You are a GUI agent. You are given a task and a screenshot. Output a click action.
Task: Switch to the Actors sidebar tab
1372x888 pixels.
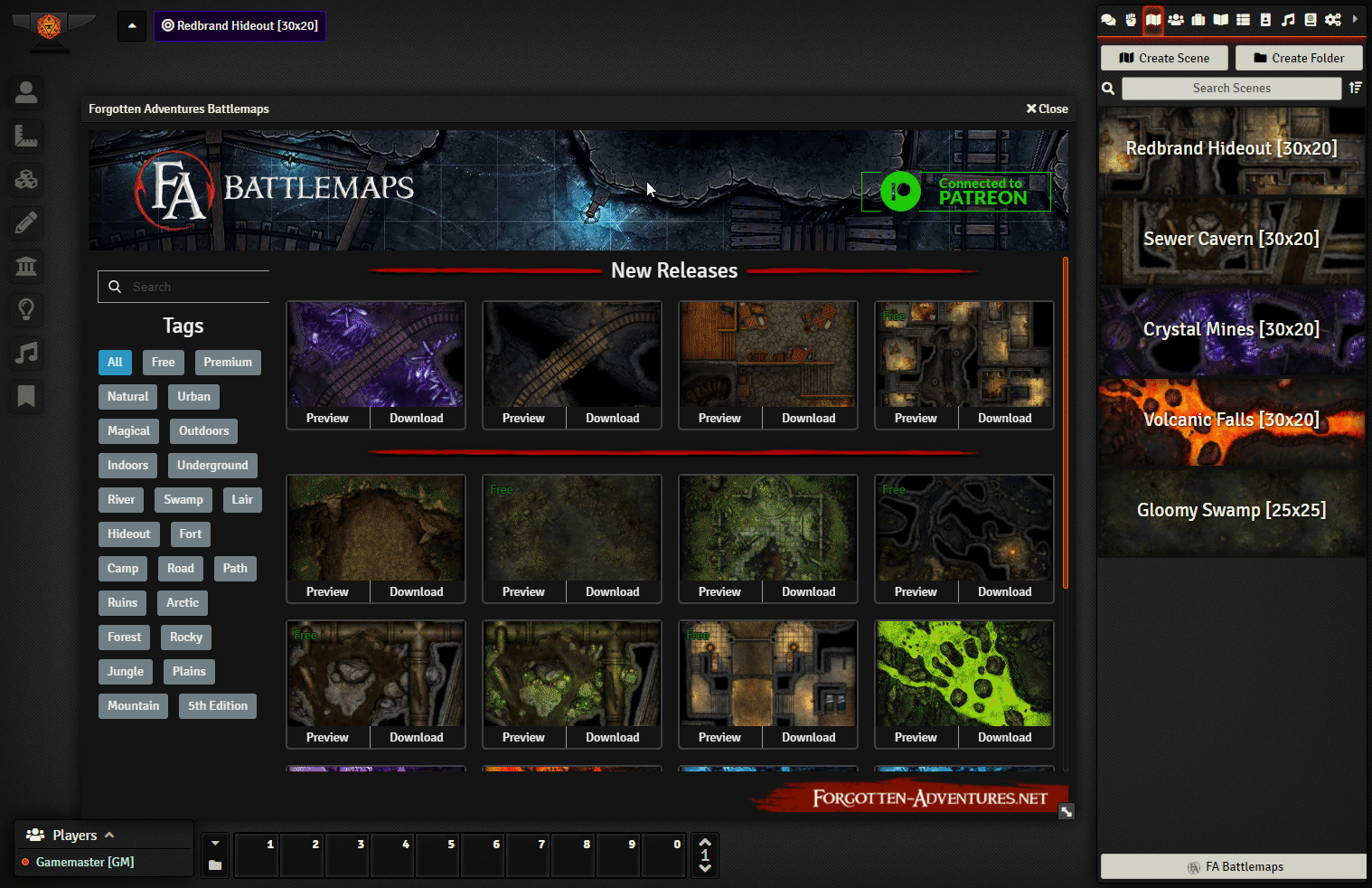(x=1176, y=20)
